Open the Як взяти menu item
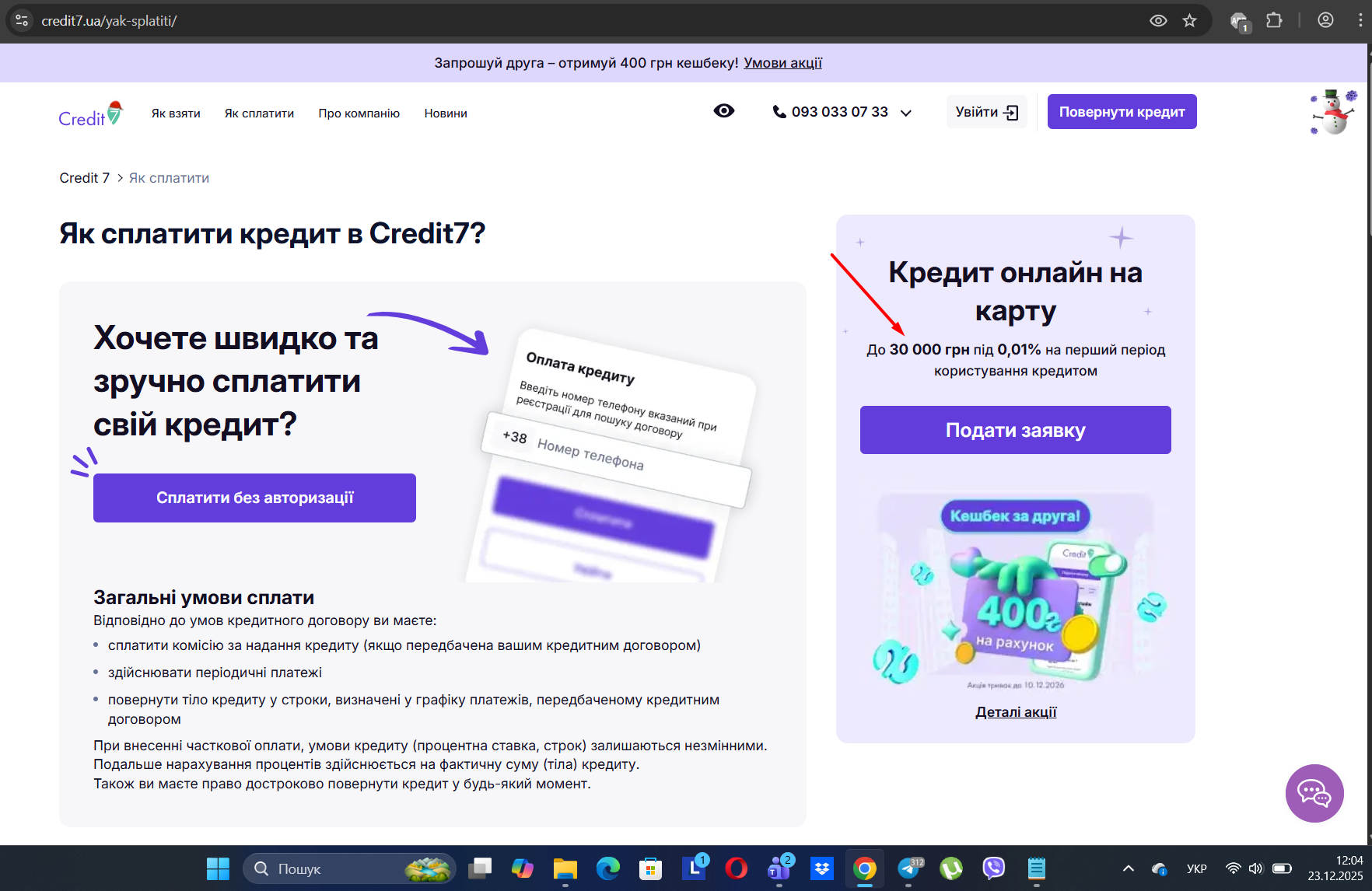This screenshot has width=1372, height=891. click(176, 114)
